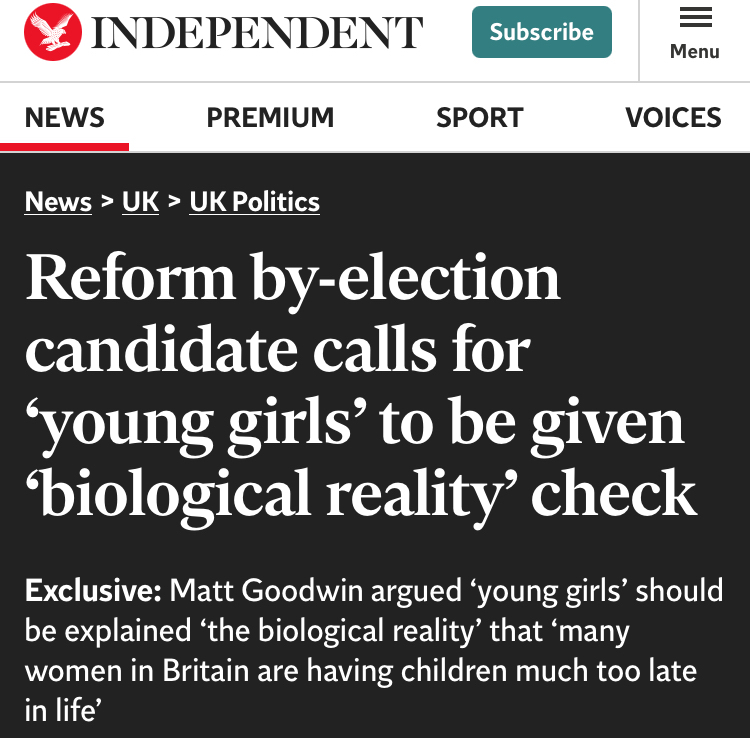Click the bold "Exclusive:" label

(92, 590)
